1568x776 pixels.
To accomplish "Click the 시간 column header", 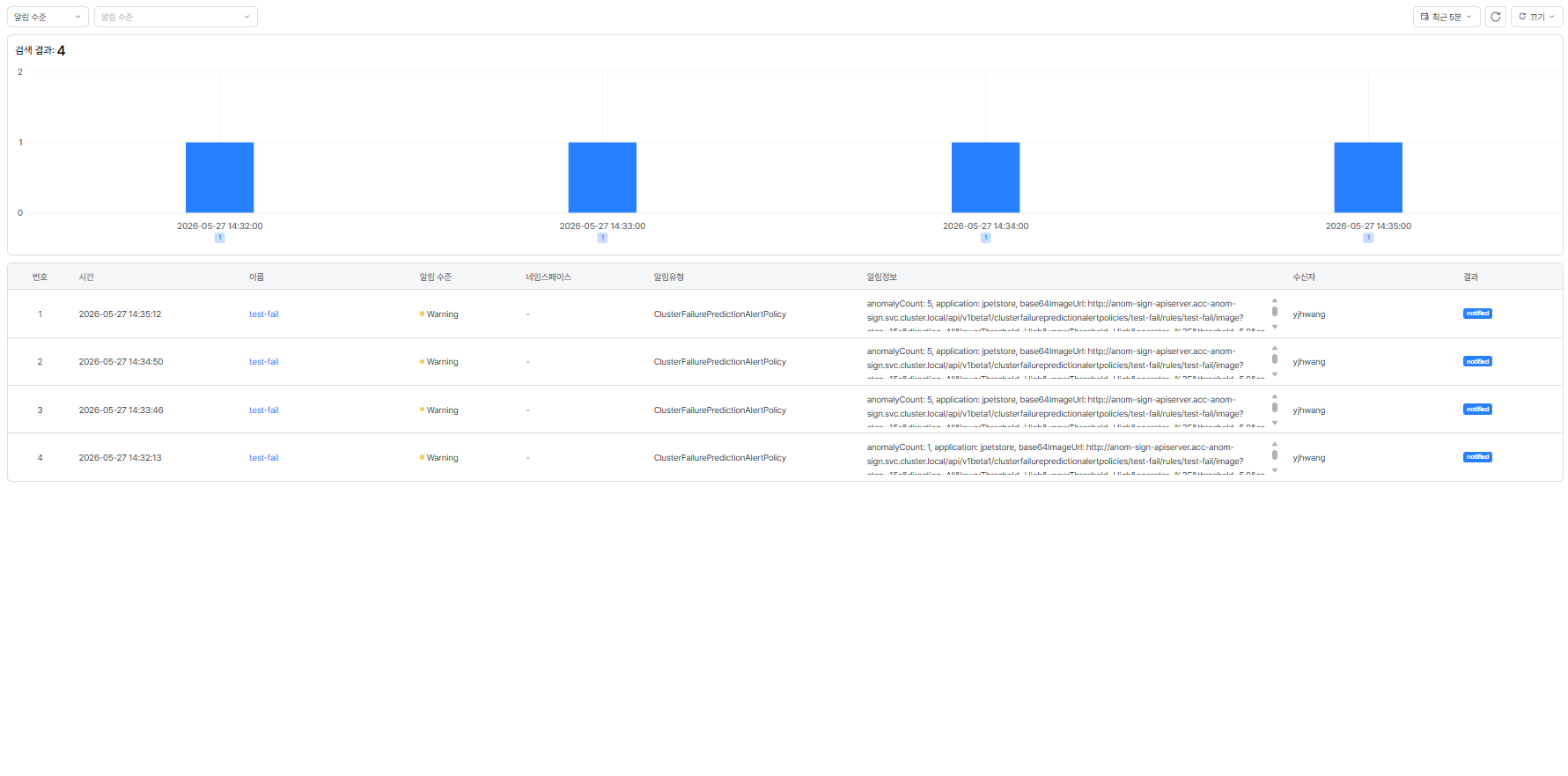I will 86,277.
